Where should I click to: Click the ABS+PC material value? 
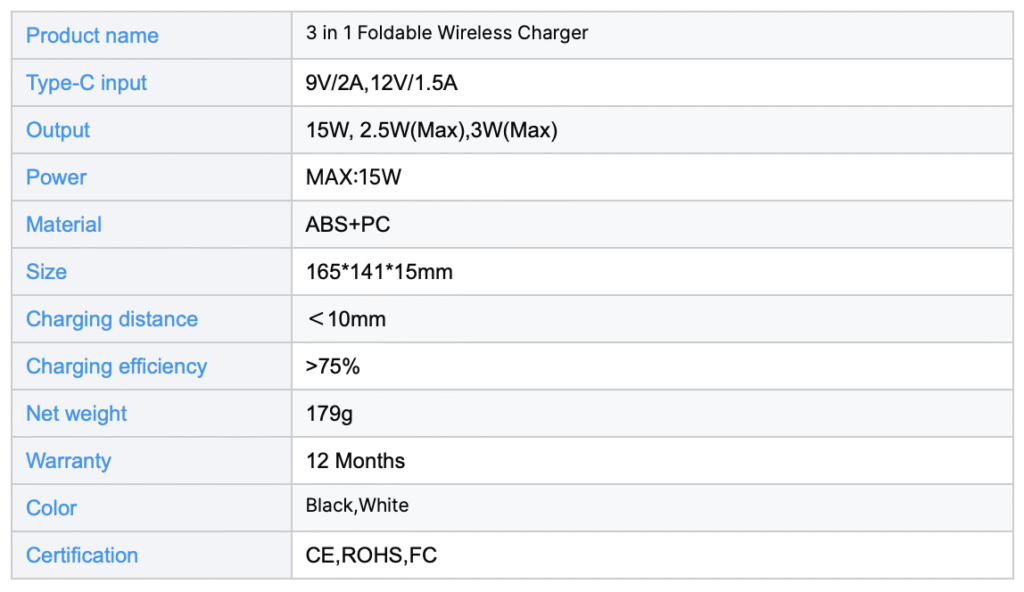coord(347,225)
